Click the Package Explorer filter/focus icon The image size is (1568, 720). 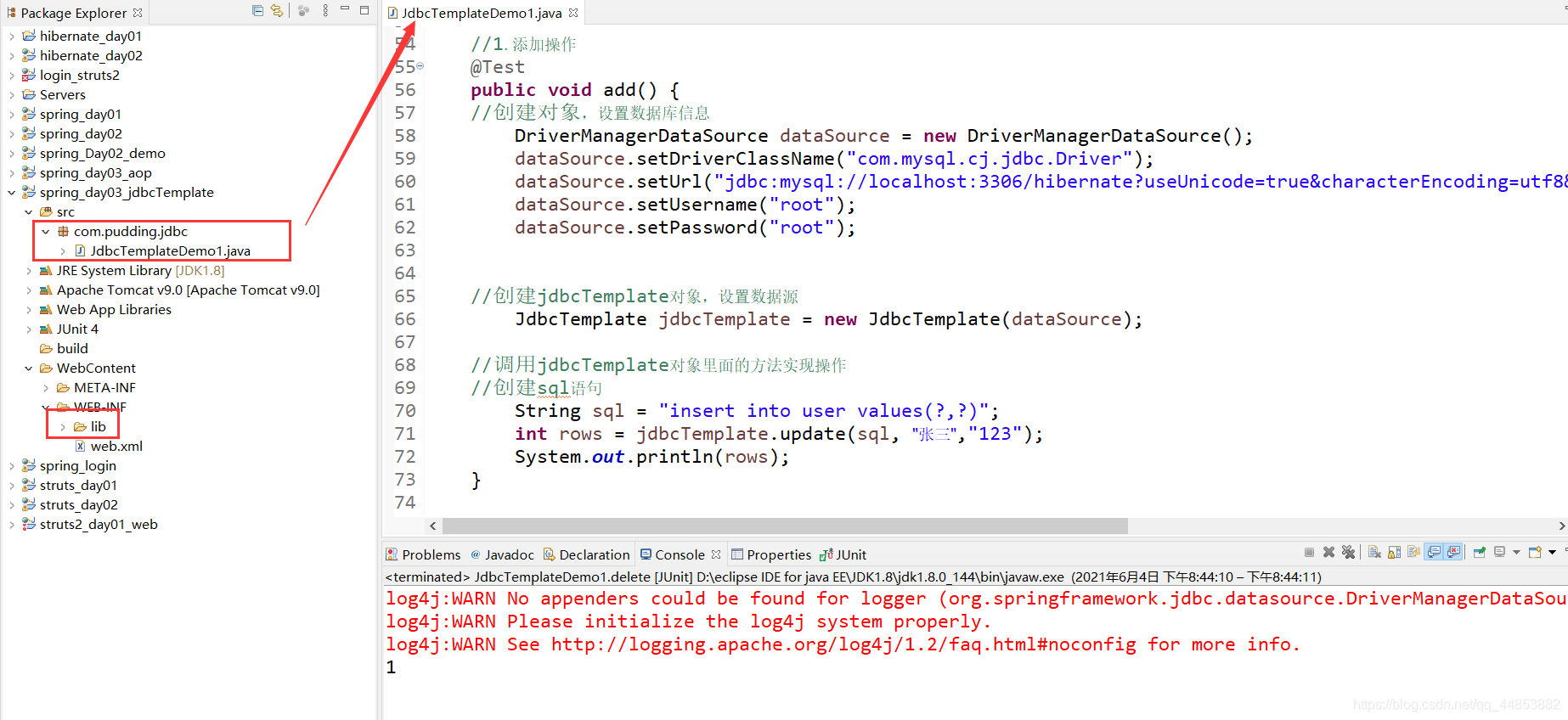coord(303,10)
